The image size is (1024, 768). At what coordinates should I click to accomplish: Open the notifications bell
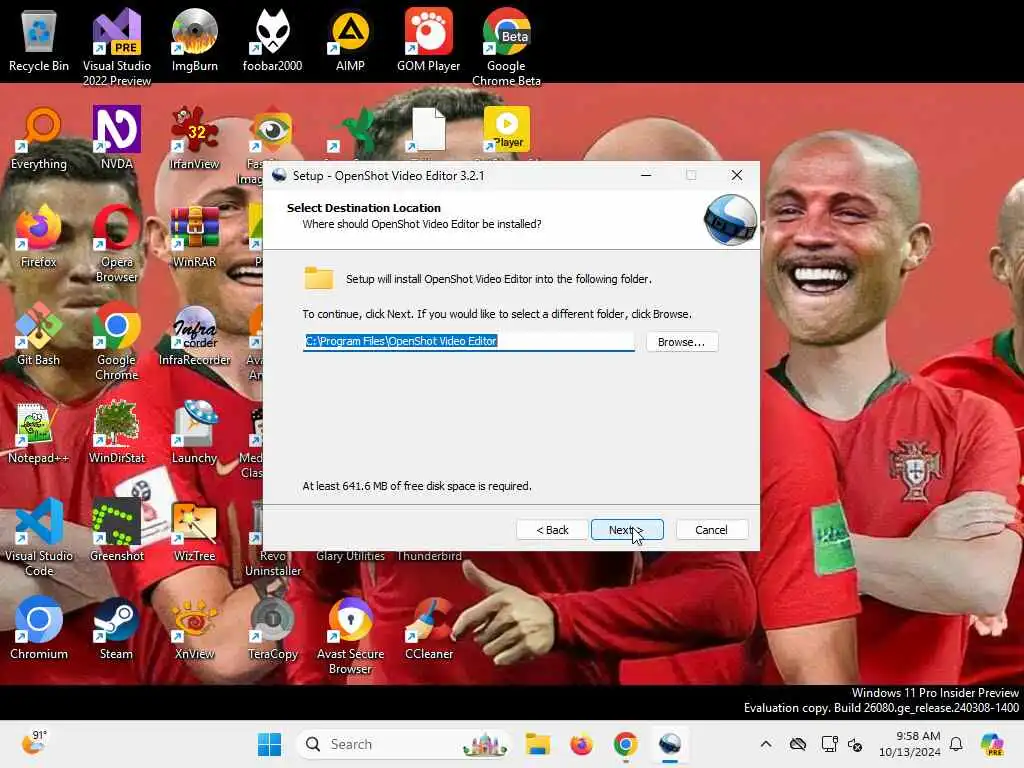[x=956, y=744]
